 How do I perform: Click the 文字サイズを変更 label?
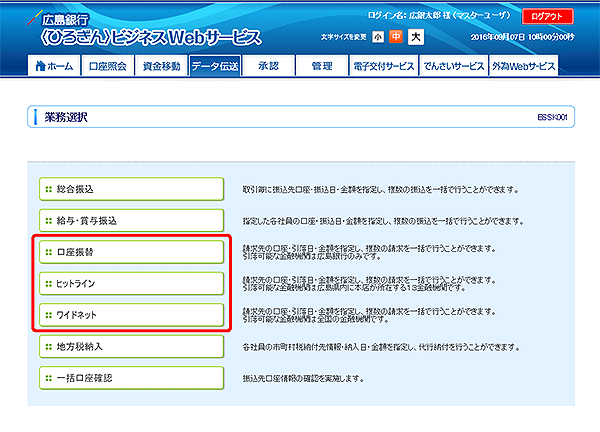[343, 37]
